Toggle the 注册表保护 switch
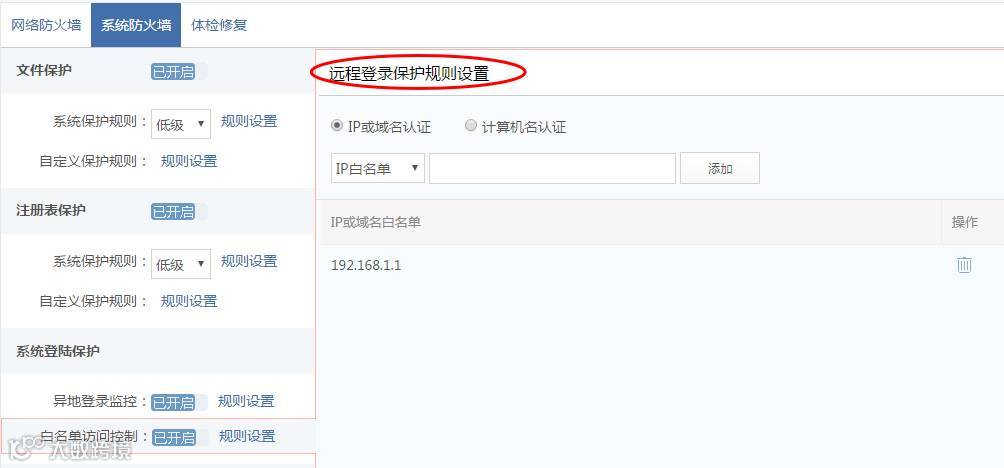 [x=179, y=212]
